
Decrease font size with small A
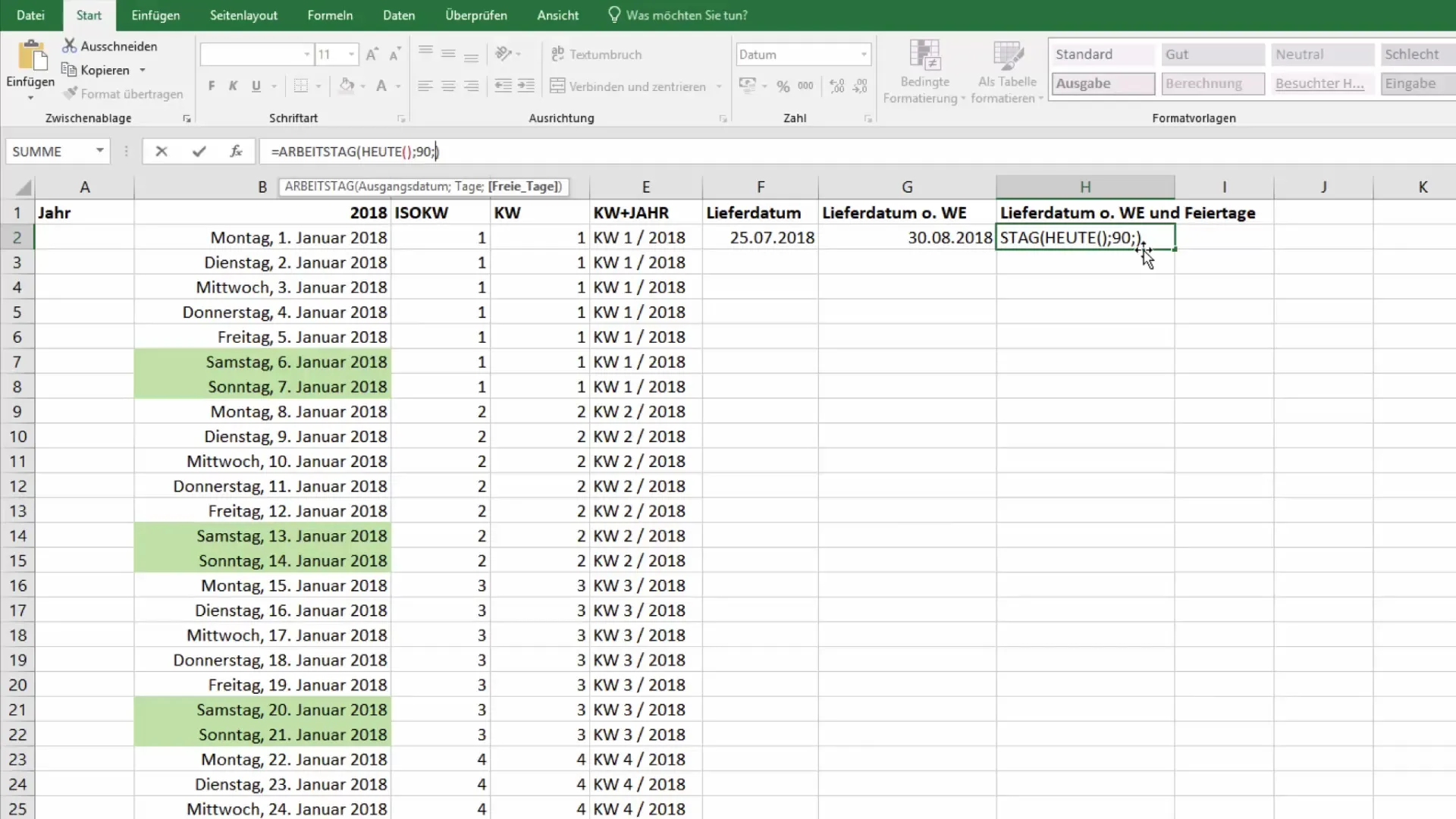[394, 55]
